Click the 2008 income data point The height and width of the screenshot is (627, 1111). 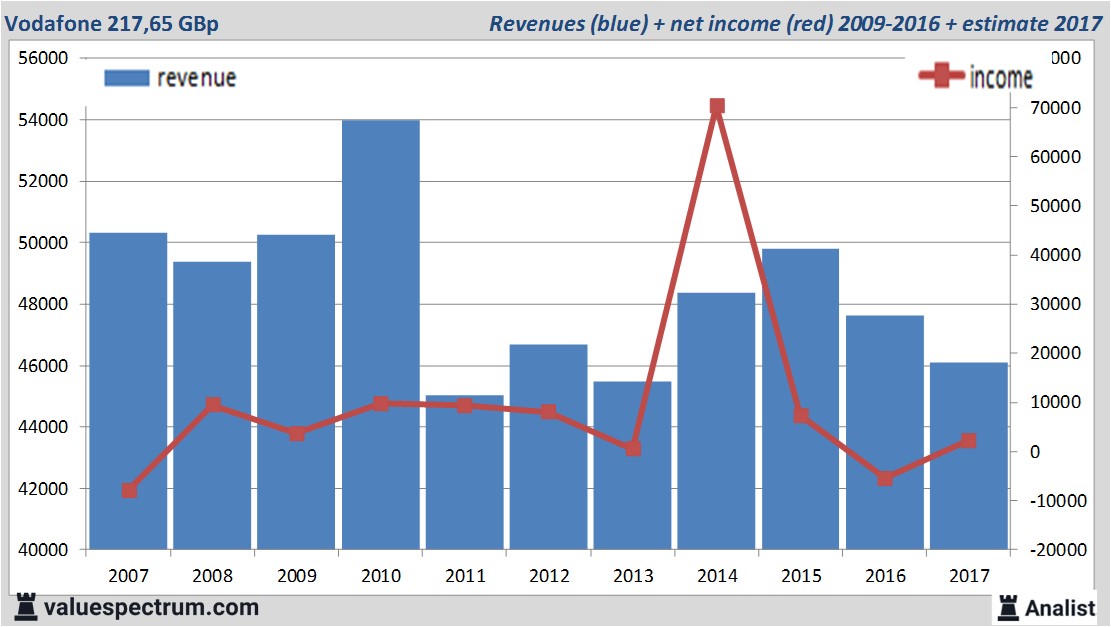tap(213, 405)
